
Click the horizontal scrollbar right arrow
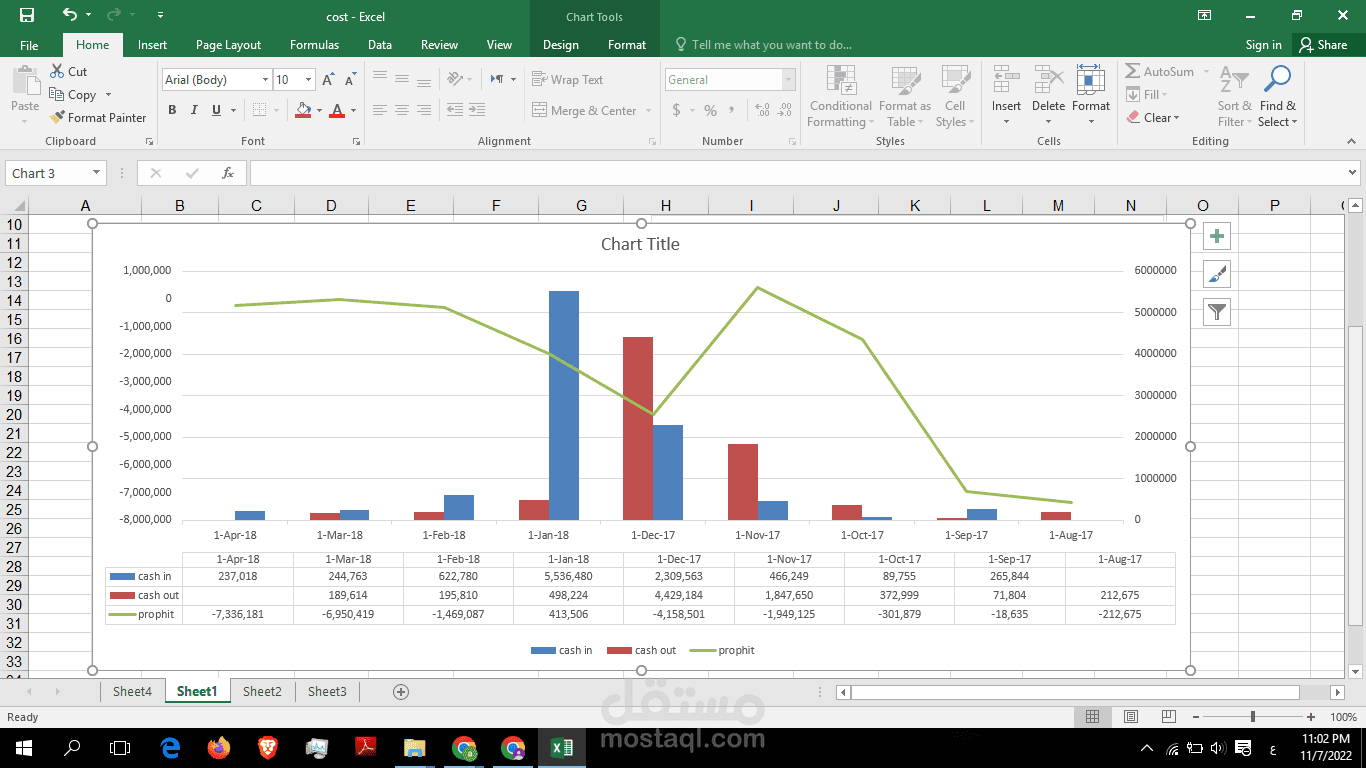(1337, 692)
